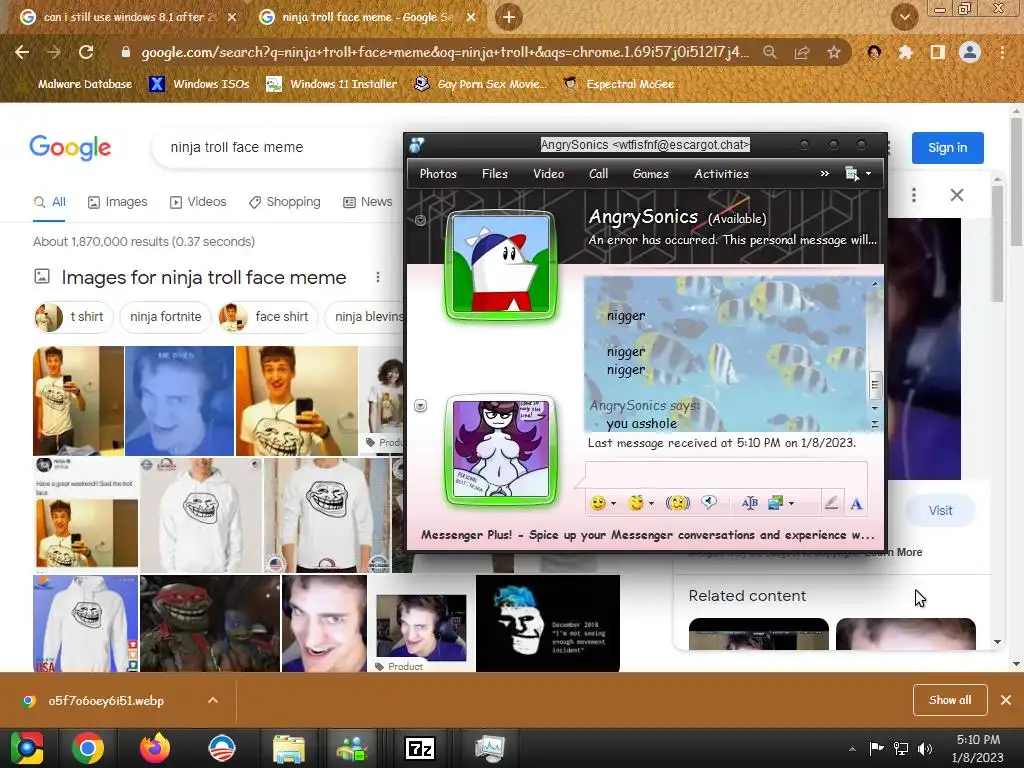Viewport: 1024px width, 768px height.
Task: Open tab search chevron in Chrome title bar
Action: pos(904,17)
